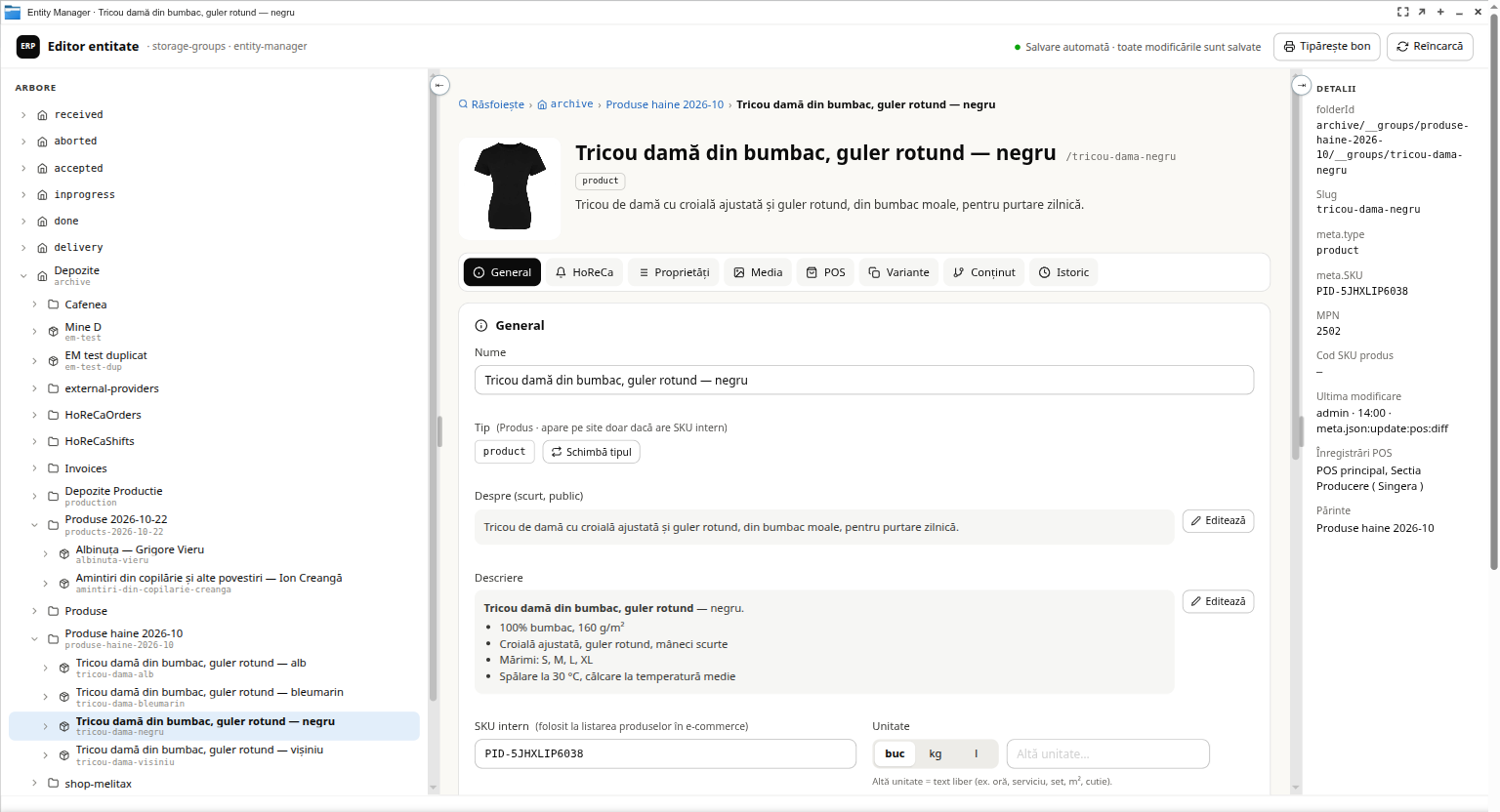
Task: Click the folder icon next to Cafenea
Action: pos(54,304)
